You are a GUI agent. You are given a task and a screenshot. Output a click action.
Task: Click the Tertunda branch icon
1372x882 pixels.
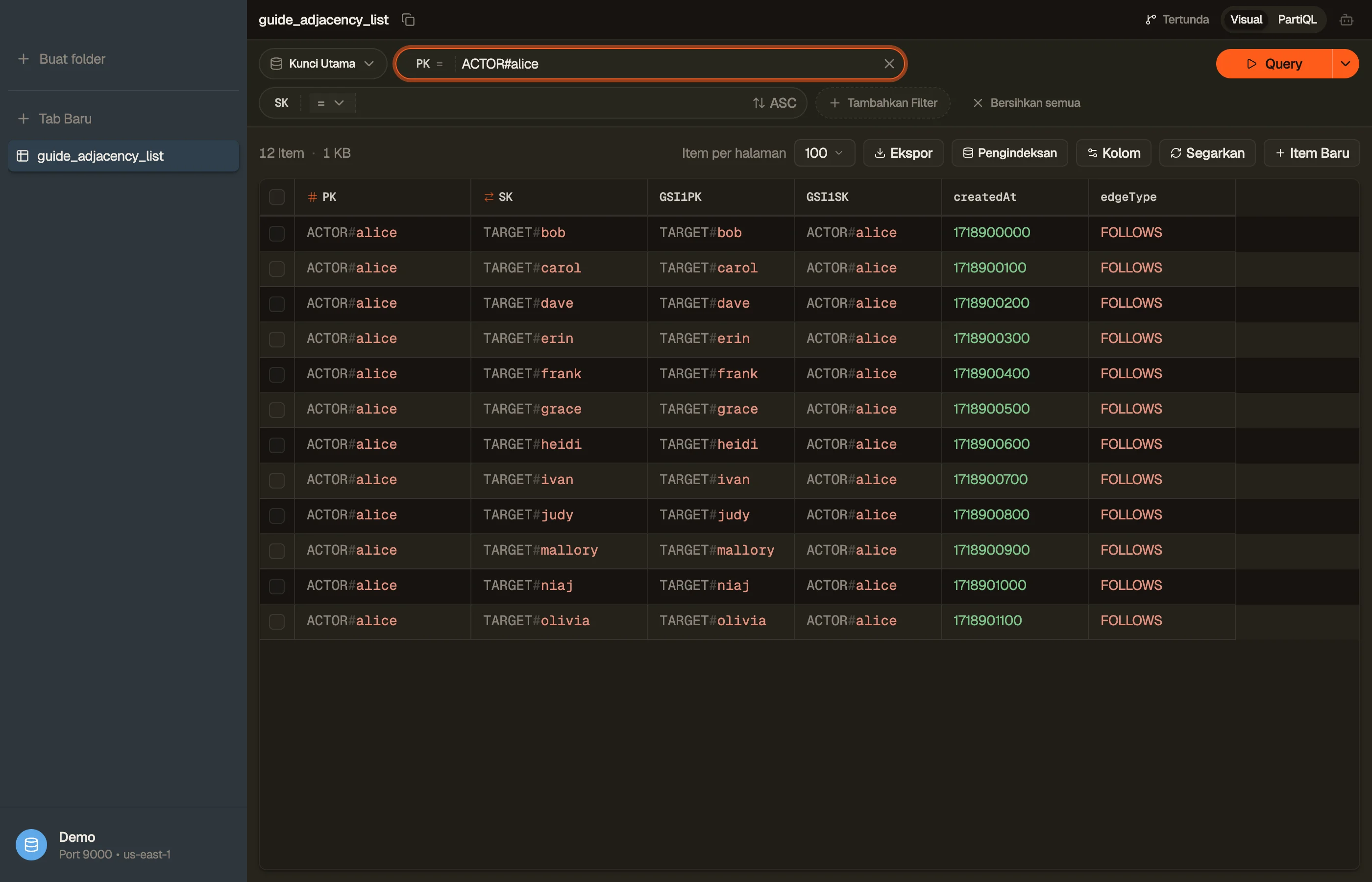[1151, 20]
